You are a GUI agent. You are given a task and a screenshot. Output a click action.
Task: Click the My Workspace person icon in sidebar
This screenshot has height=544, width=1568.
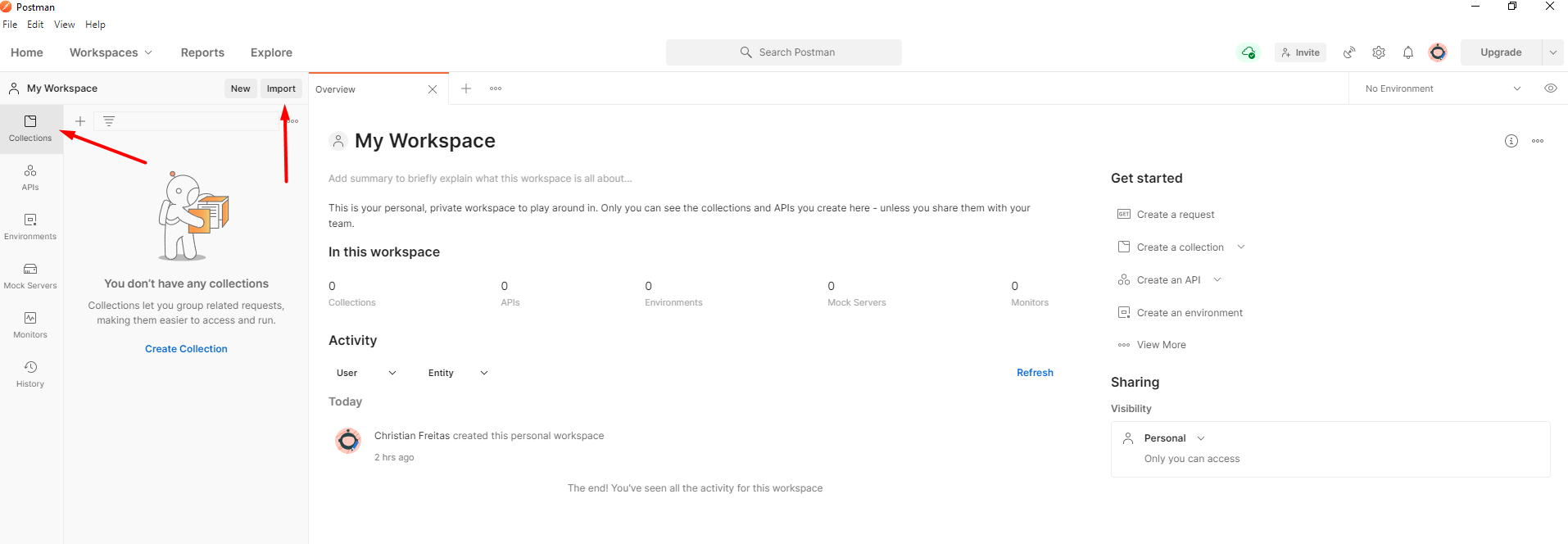pos(14,88)
